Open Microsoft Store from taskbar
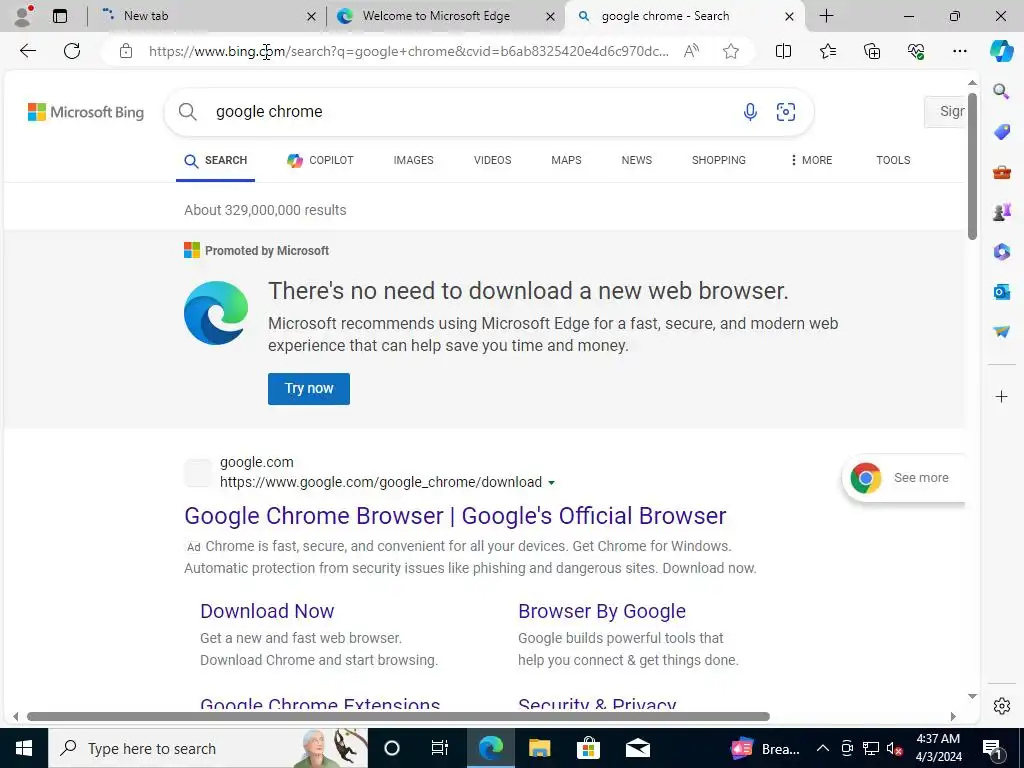The width and height of the screenshot is (1024, 768). 588,748
